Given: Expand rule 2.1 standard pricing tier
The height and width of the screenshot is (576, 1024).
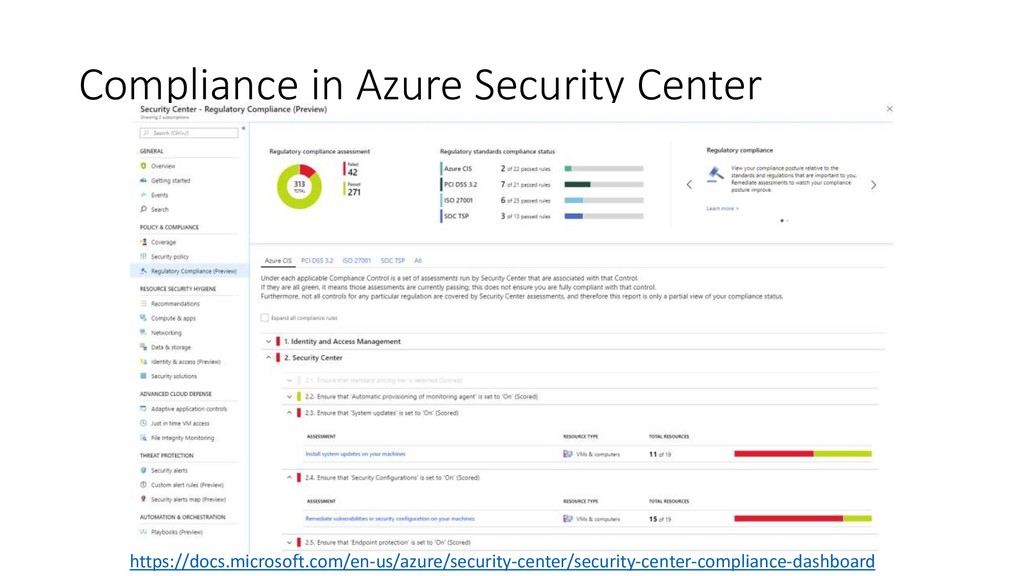Looking at the screenshot, I should coord(289,379).
